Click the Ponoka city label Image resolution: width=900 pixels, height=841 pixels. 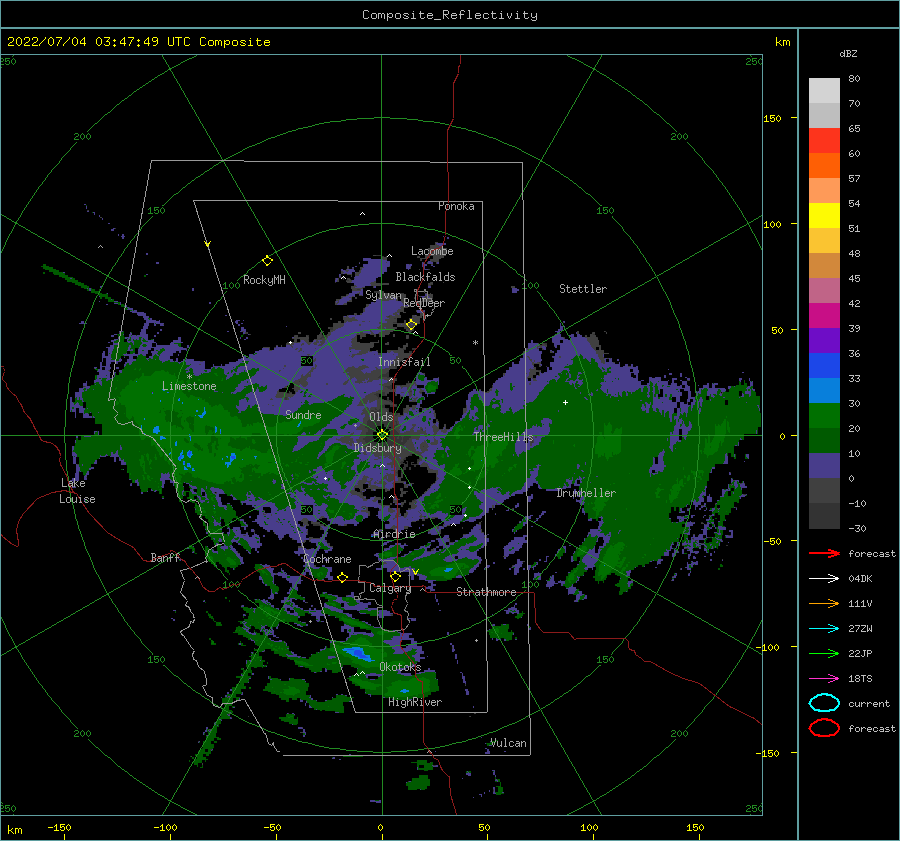click(x=456, y=206)
